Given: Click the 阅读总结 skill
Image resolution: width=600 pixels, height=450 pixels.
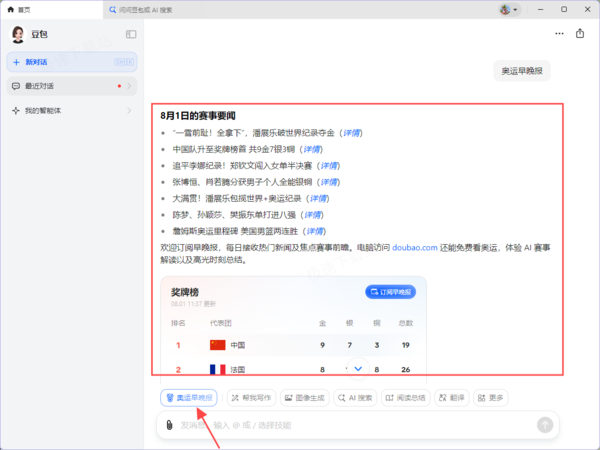Looking at the screenshot, I should tap(406, 398).
